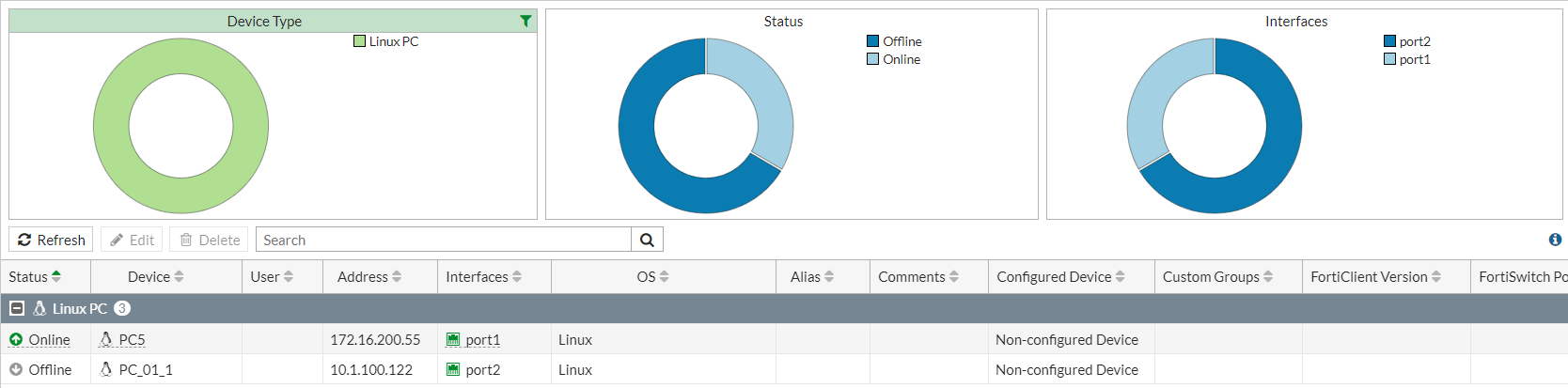Image resolution: width=1568 pixels, height=388 pixels.
Task: Sort by Device column
Action: [179, 276]
